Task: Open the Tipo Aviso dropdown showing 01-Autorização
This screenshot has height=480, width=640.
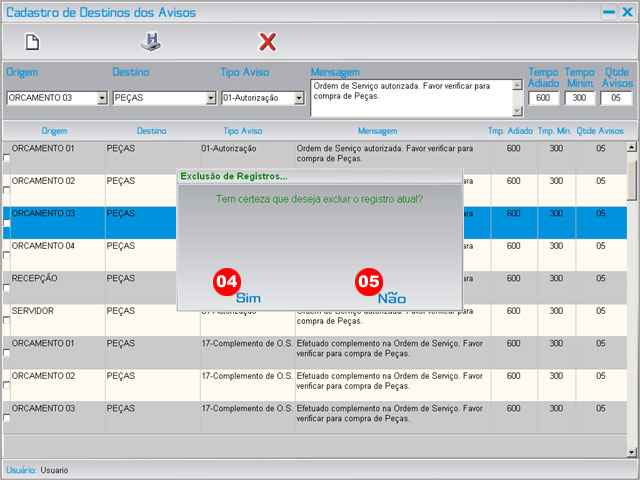Action: click(298, 98)
